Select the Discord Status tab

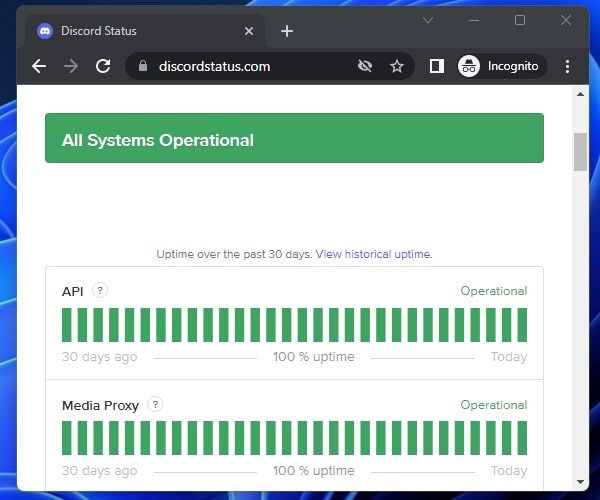(x=145, y=31)
